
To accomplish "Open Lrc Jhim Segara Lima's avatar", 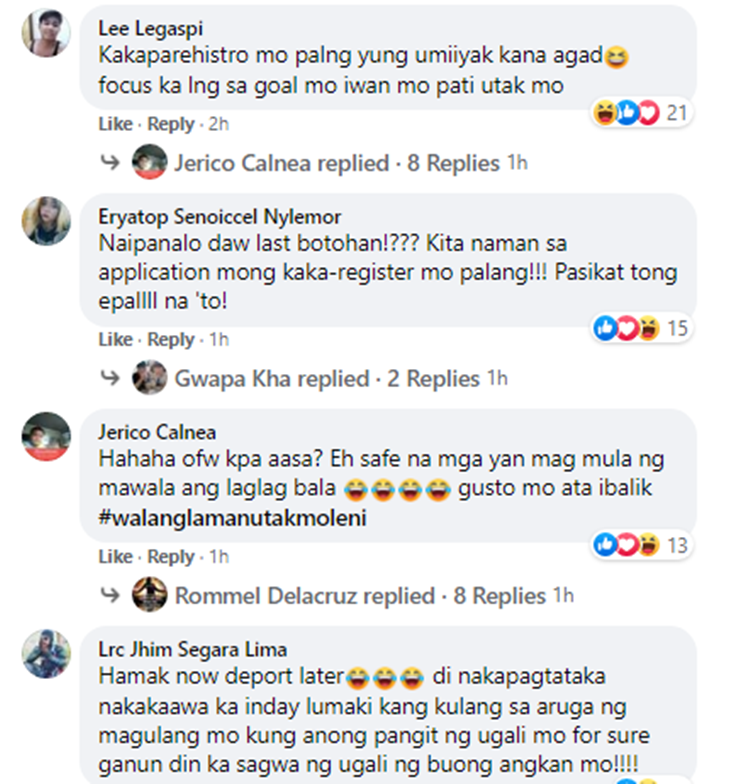I will coord(46,654).
